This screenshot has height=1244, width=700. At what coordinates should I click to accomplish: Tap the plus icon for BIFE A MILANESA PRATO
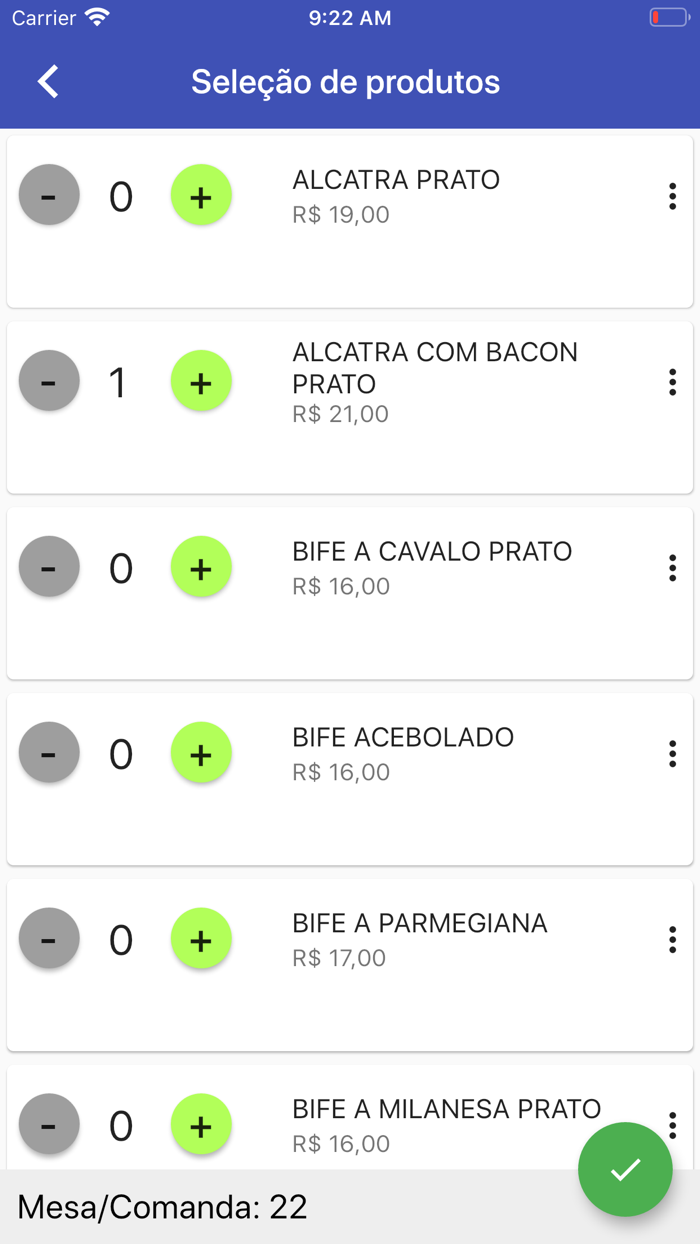coord(201,1124)
